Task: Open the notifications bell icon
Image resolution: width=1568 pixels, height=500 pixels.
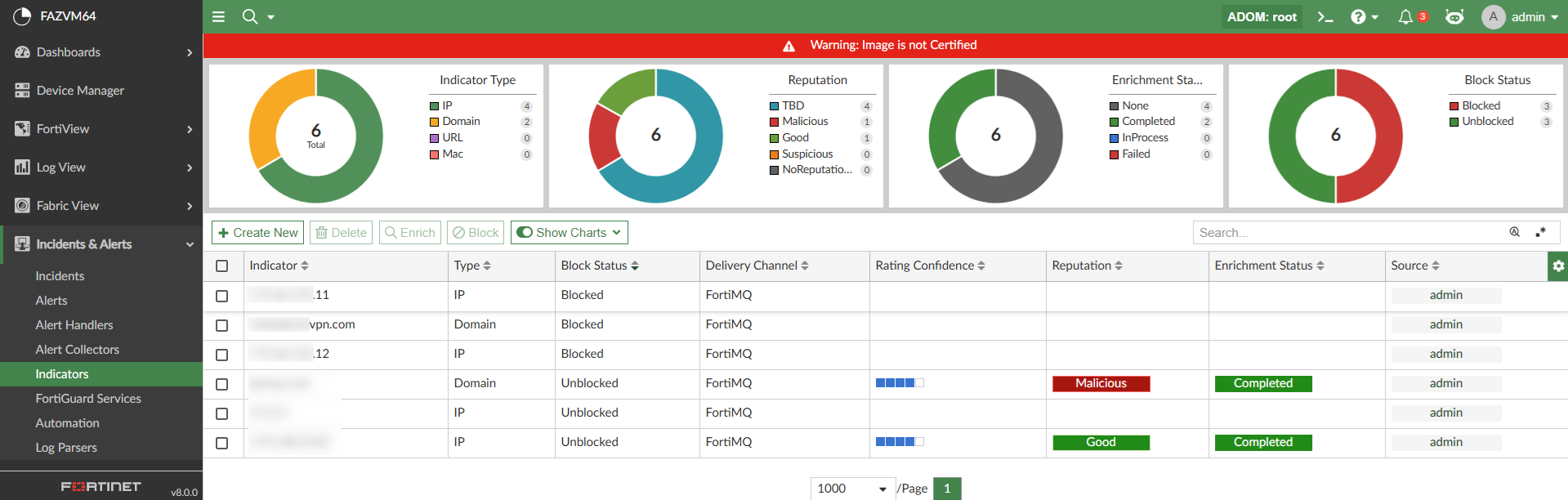Action: [1405, 16]
